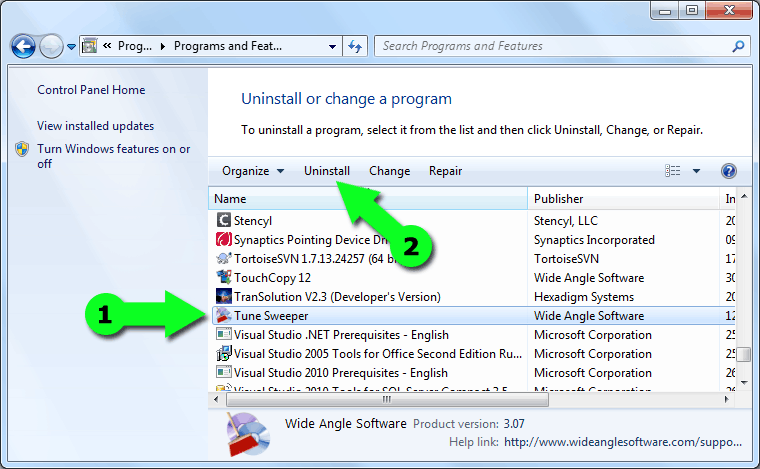Click the large Tune Sweeper details icon
Image resolution: width=760 pixels, height=469 pixels.
pyautogui.click(x=248, y=434)
